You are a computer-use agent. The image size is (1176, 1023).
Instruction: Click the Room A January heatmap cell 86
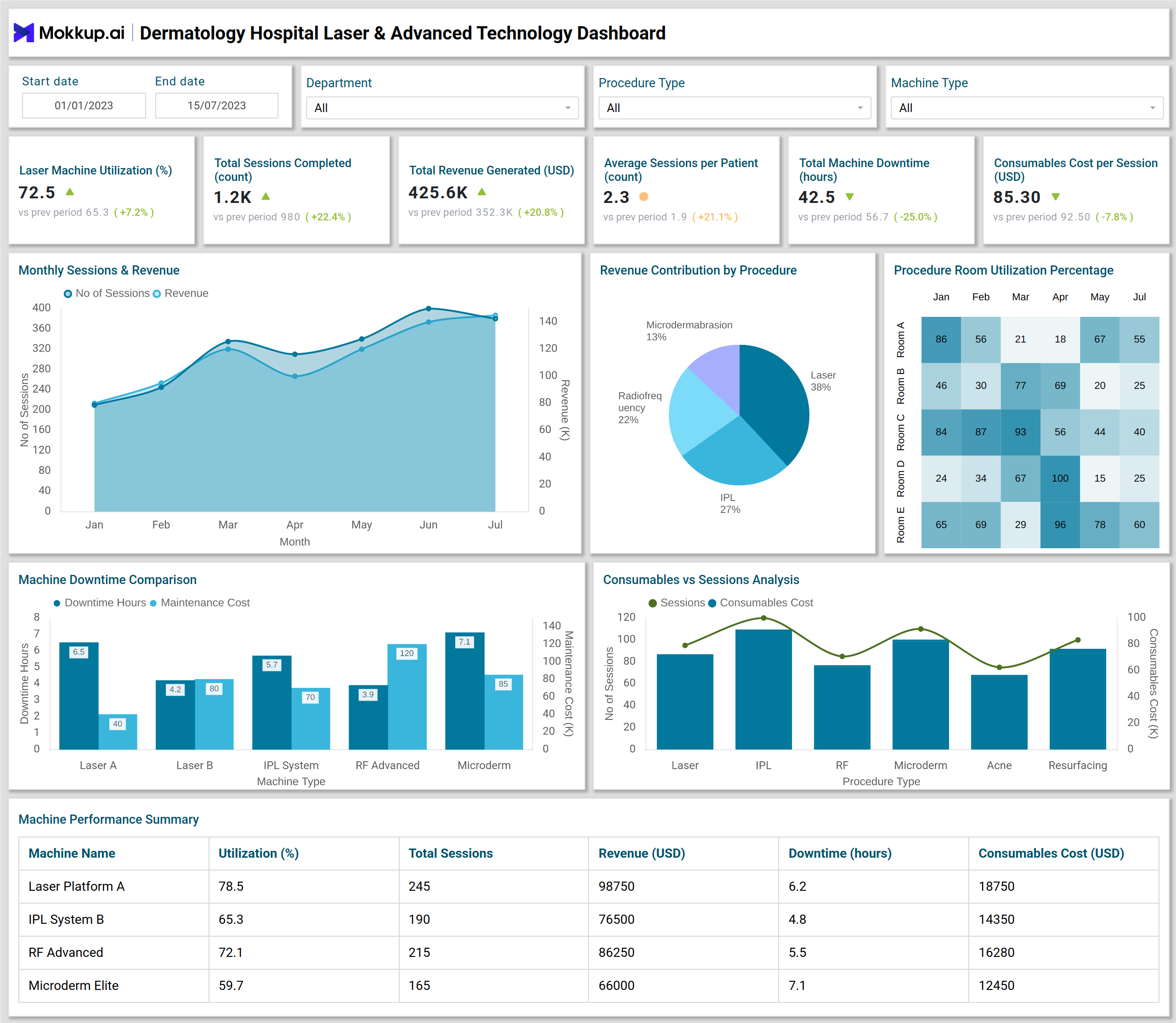[941, 339]
